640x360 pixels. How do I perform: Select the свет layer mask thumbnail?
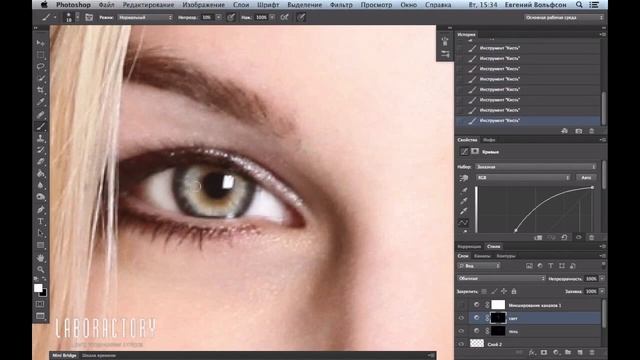(x=498, y=318)
